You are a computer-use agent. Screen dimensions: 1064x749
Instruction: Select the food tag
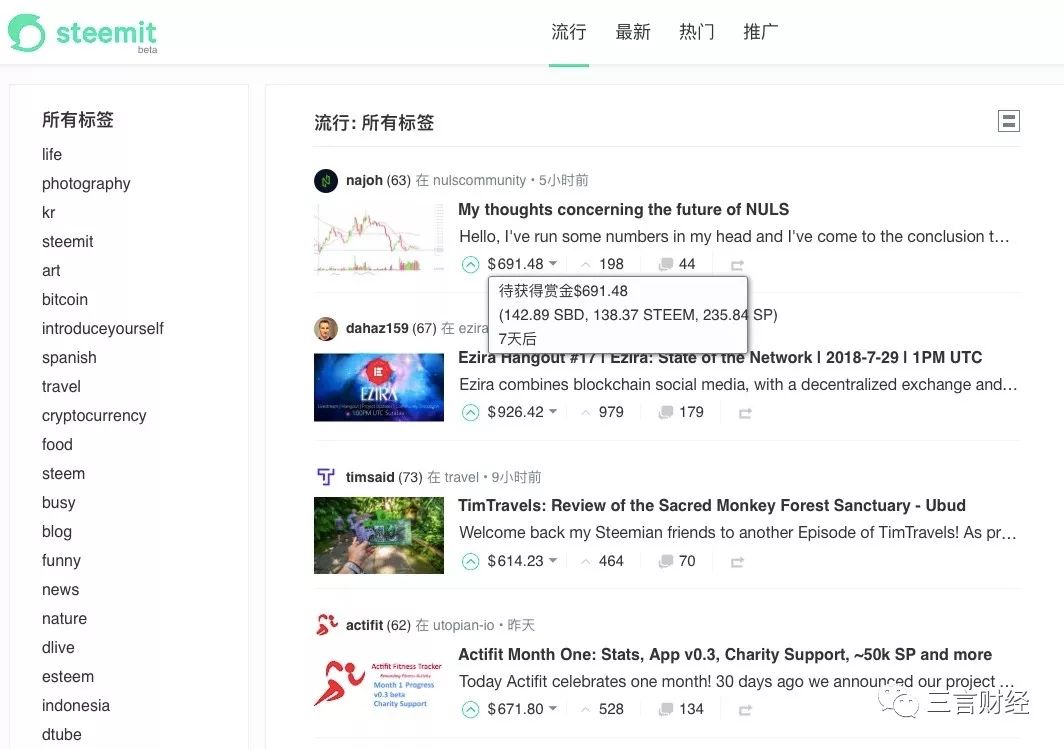pos(57,444)
